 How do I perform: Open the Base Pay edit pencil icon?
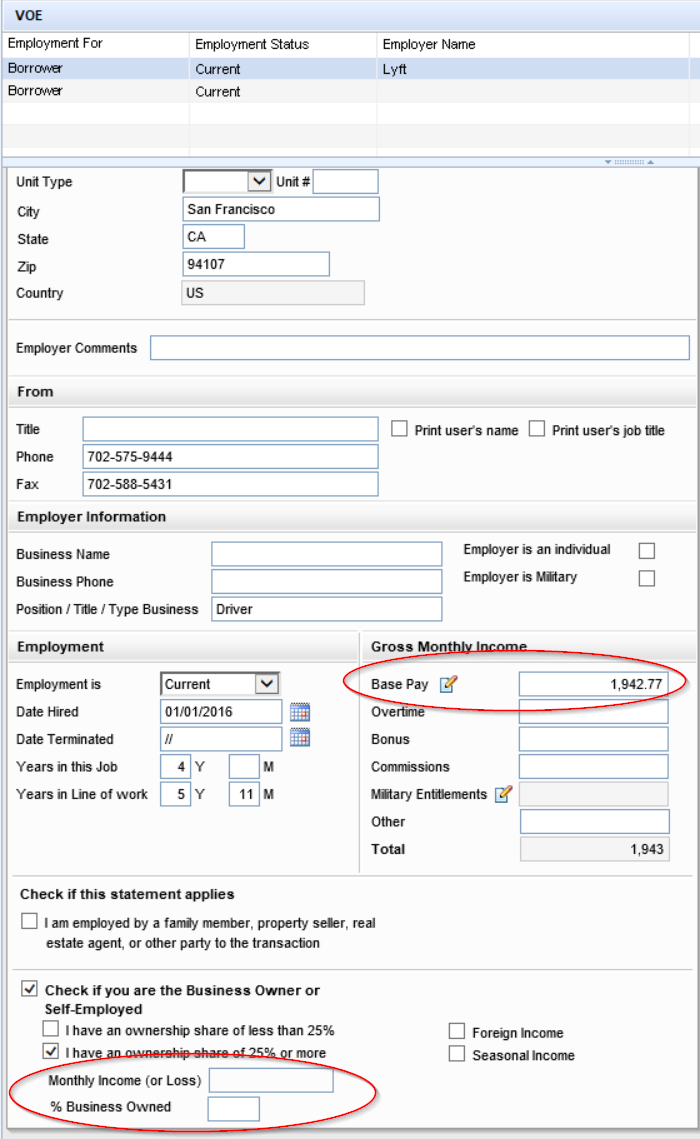click(449, 684)
